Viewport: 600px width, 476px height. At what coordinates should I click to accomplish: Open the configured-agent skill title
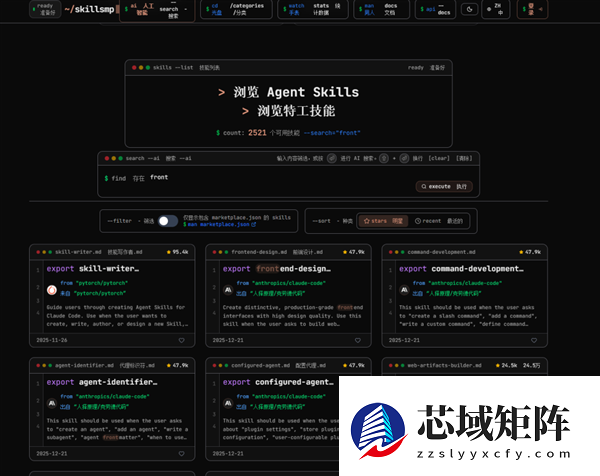point(294,382)
